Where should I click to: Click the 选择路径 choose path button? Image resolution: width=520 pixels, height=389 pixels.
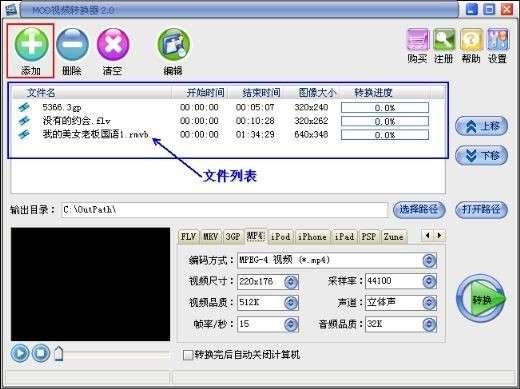click(419, 210)
